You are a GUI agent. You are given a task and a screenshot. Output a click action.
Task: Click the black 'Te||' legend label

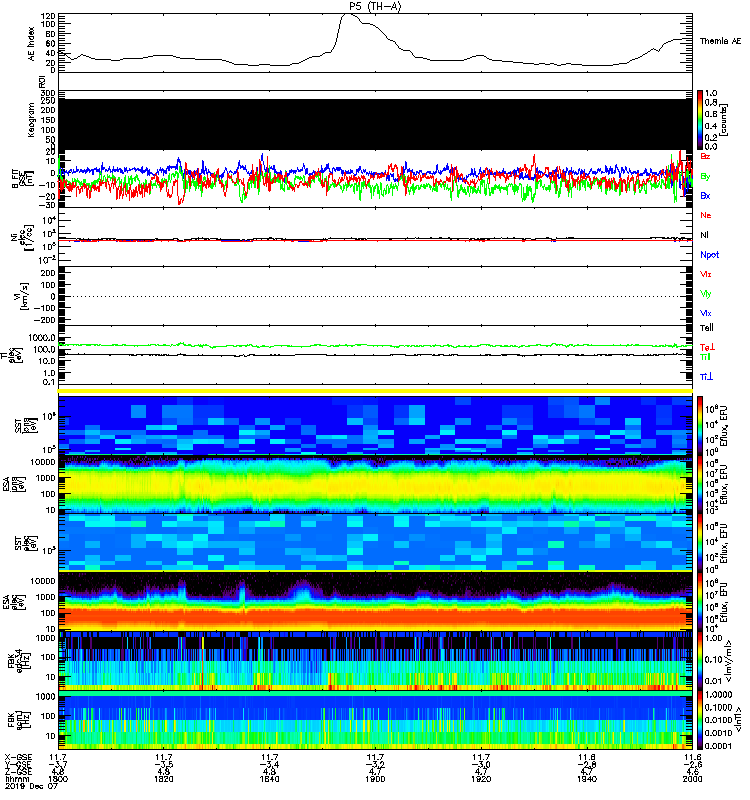(707, 328)
